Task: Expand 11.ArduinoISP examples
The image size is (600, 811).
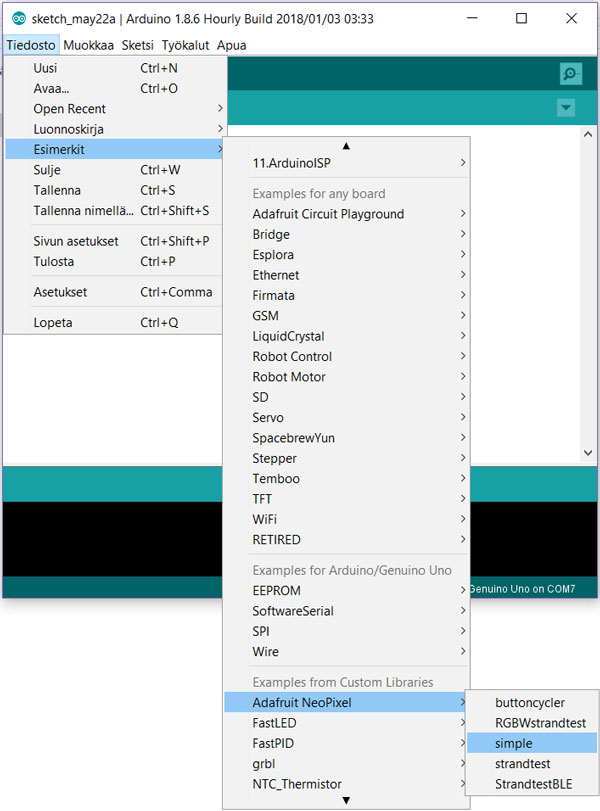Action: pyautogui.click(x=347, y=163)
